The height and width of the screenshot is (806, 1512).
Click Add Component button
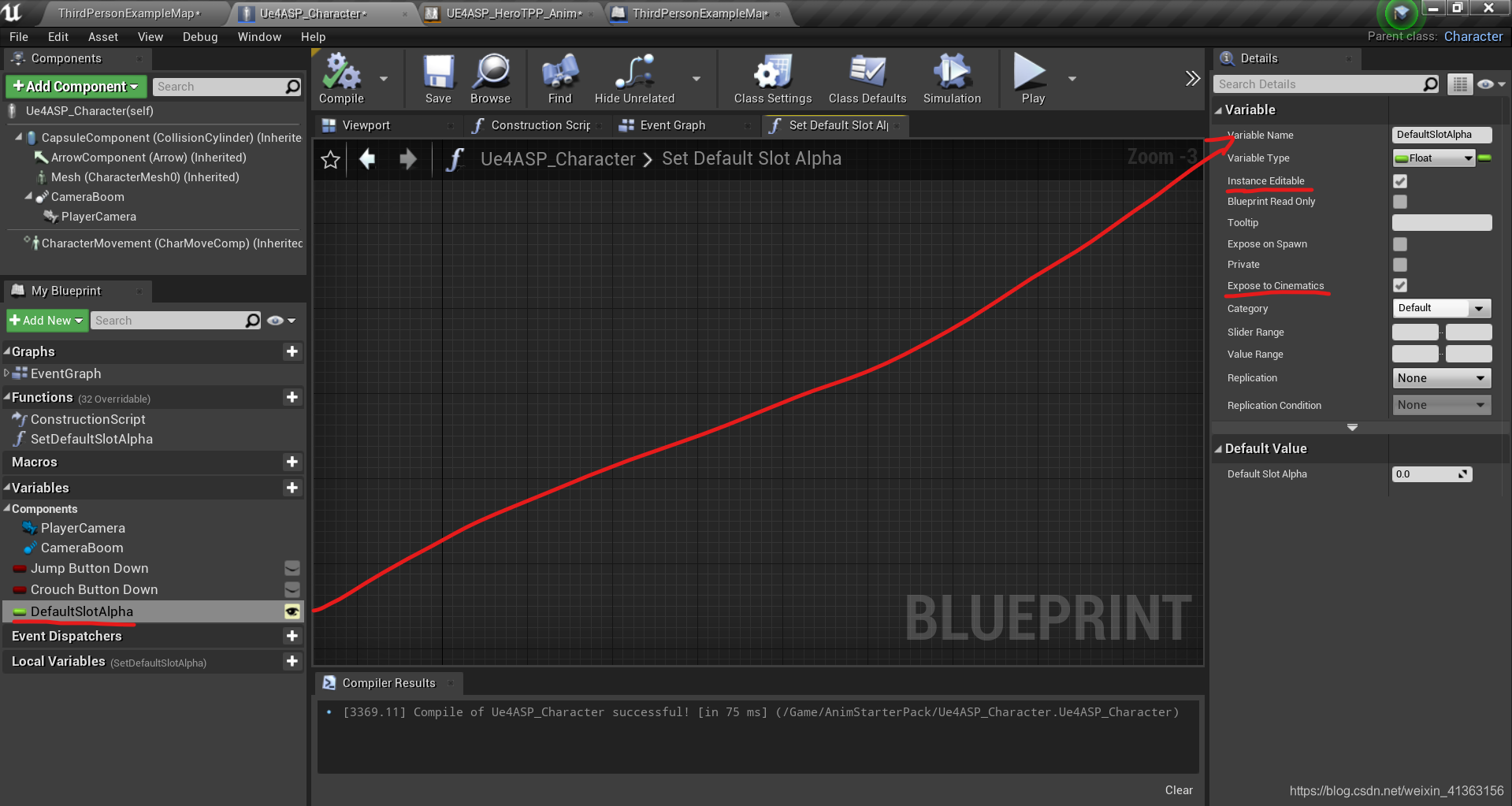[x=76, y=87]
